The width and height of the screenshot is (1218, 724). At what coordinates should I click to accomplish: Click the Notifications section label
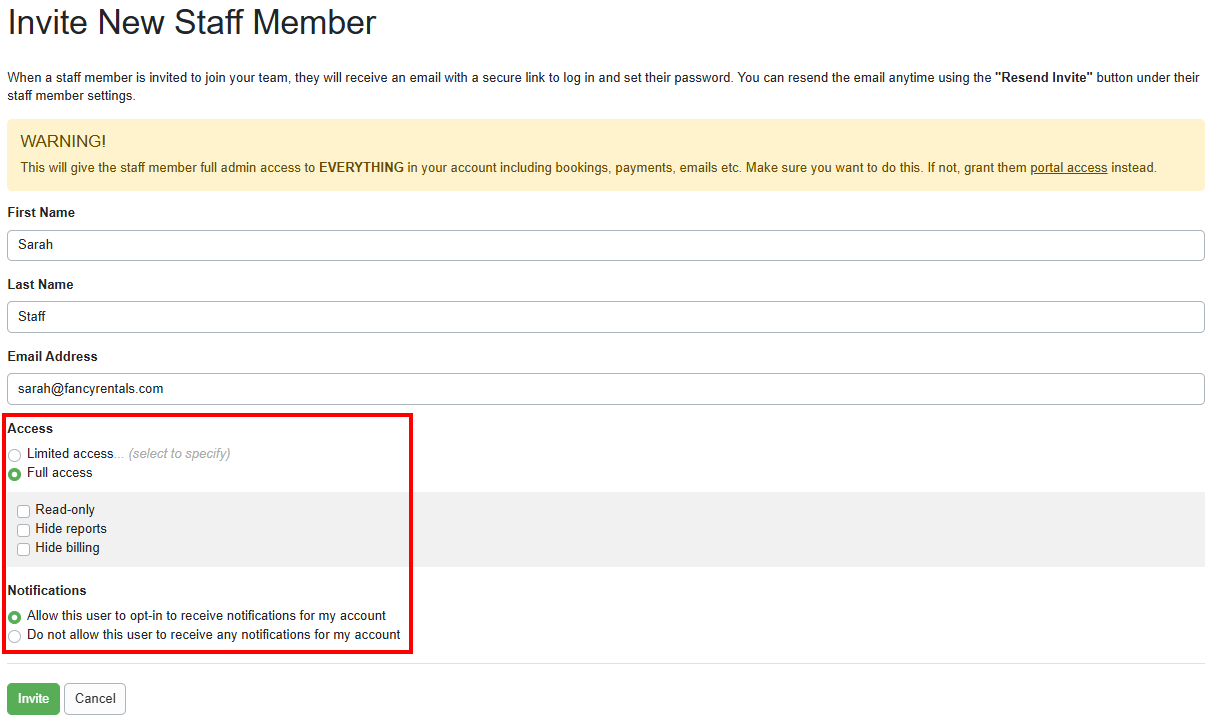pyautogui.click(x=47, y=590)
